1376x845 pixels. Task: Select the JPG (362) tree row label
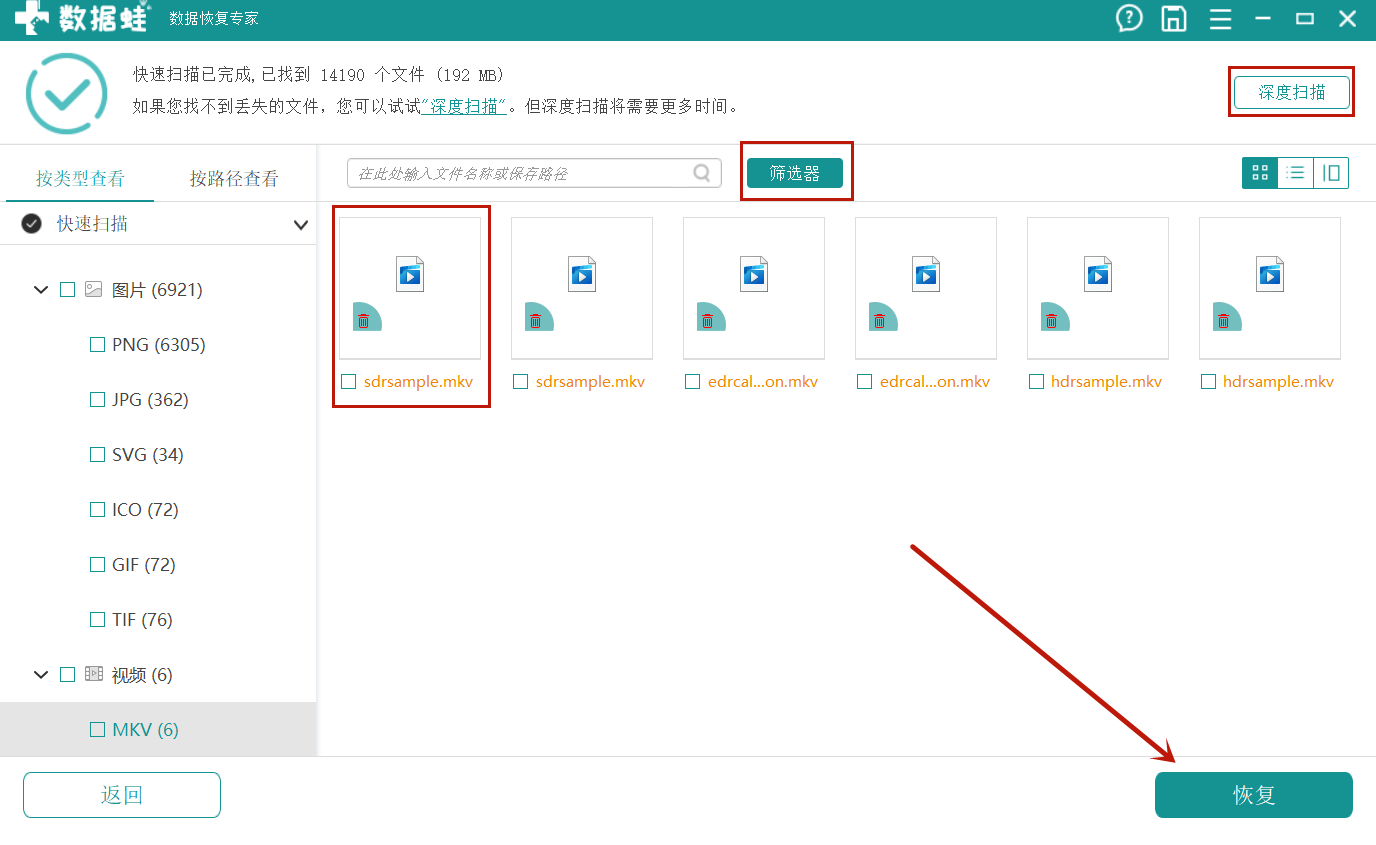(150, 400)
